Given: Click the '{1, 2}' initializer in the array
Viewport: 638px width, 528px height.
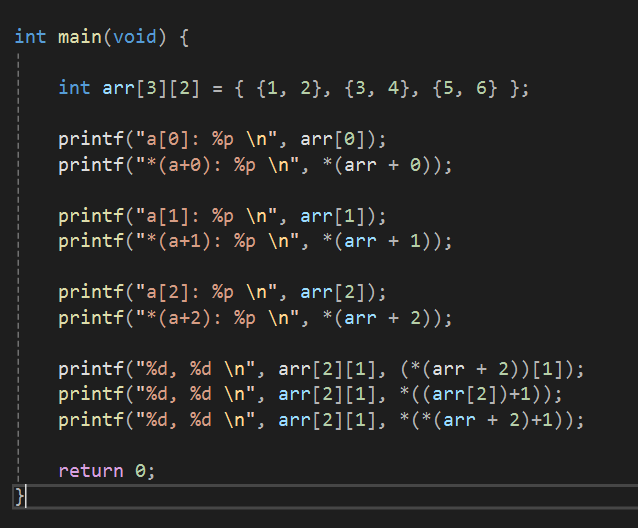Looking at the screenshot, I should pyautogui.click(x=289, y=88).
